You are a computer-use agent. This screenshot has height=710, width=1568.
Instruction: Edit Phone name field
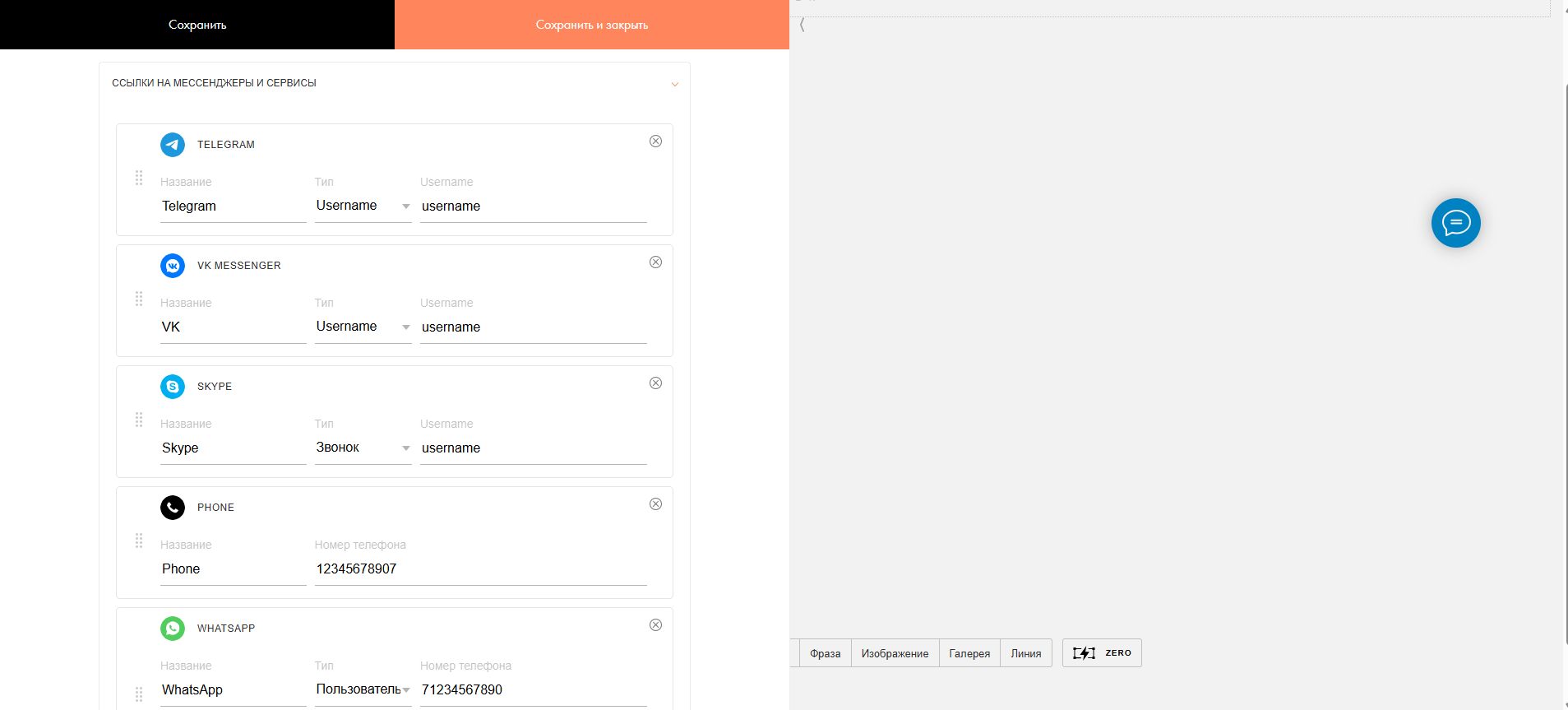(x=234, y=569)
